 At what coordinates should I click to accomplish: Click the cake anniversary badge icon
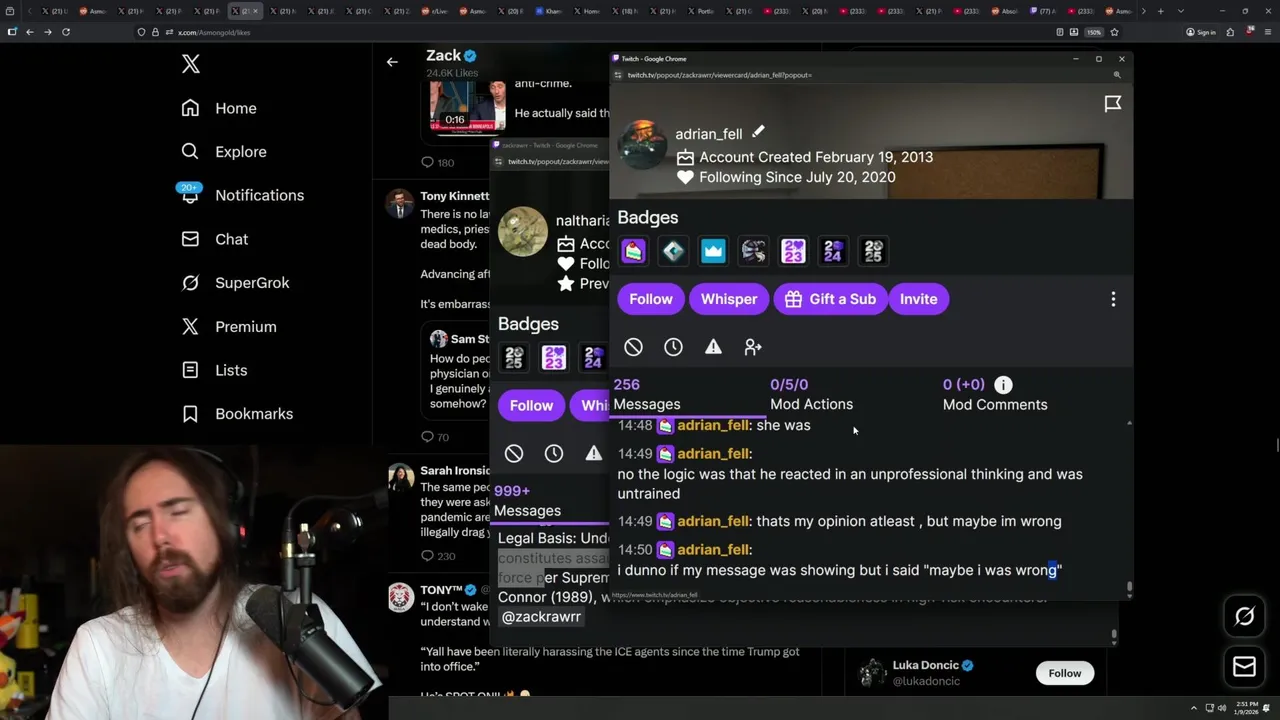click(633, 251)
